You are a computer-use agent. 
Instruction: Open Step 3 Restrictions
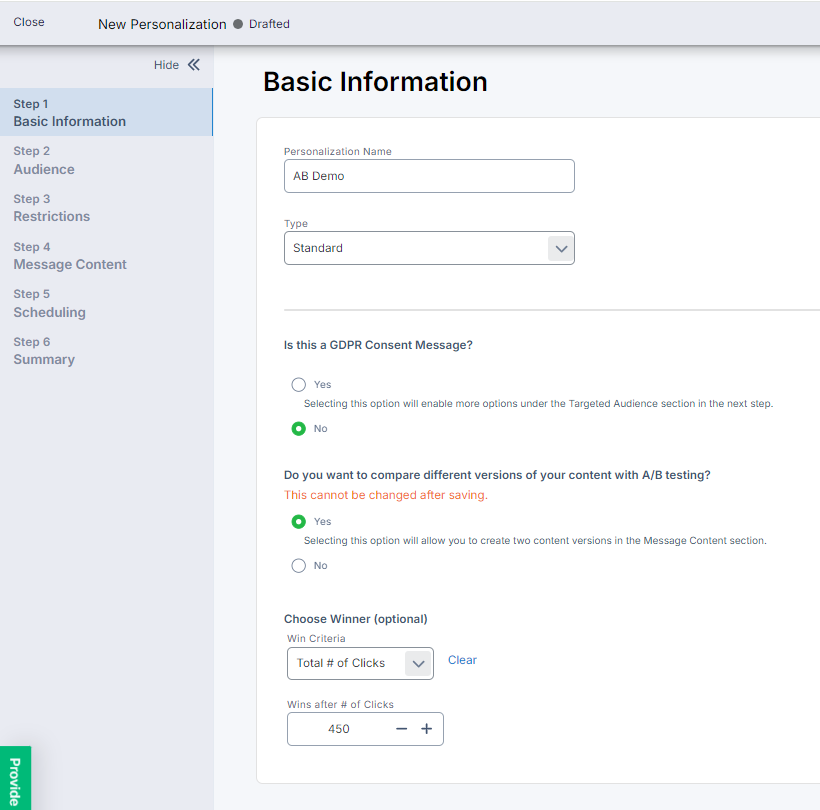click(51, 208)
